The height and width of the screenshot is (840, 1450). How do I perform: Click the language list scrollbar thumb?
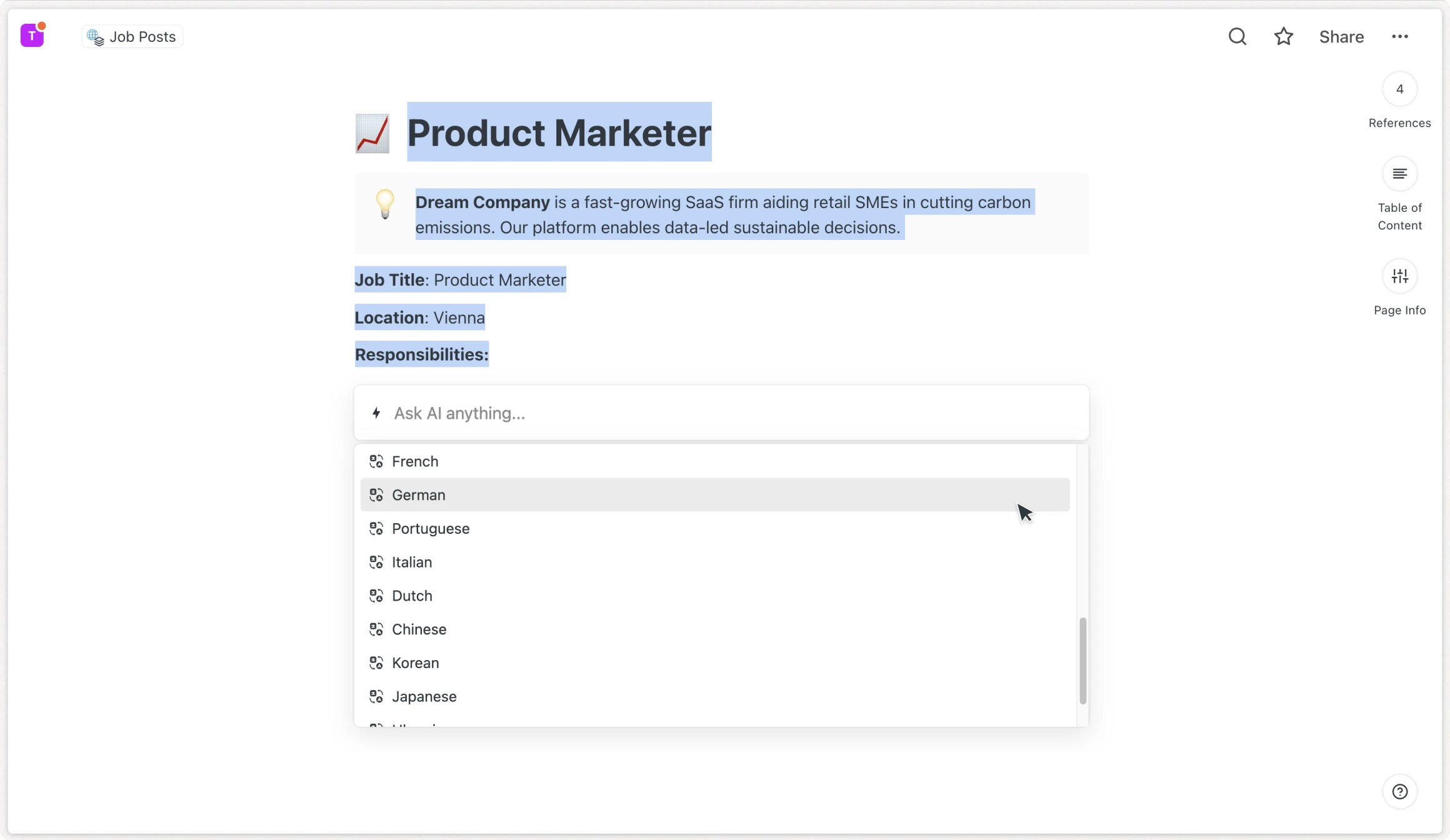(1082, 660)
